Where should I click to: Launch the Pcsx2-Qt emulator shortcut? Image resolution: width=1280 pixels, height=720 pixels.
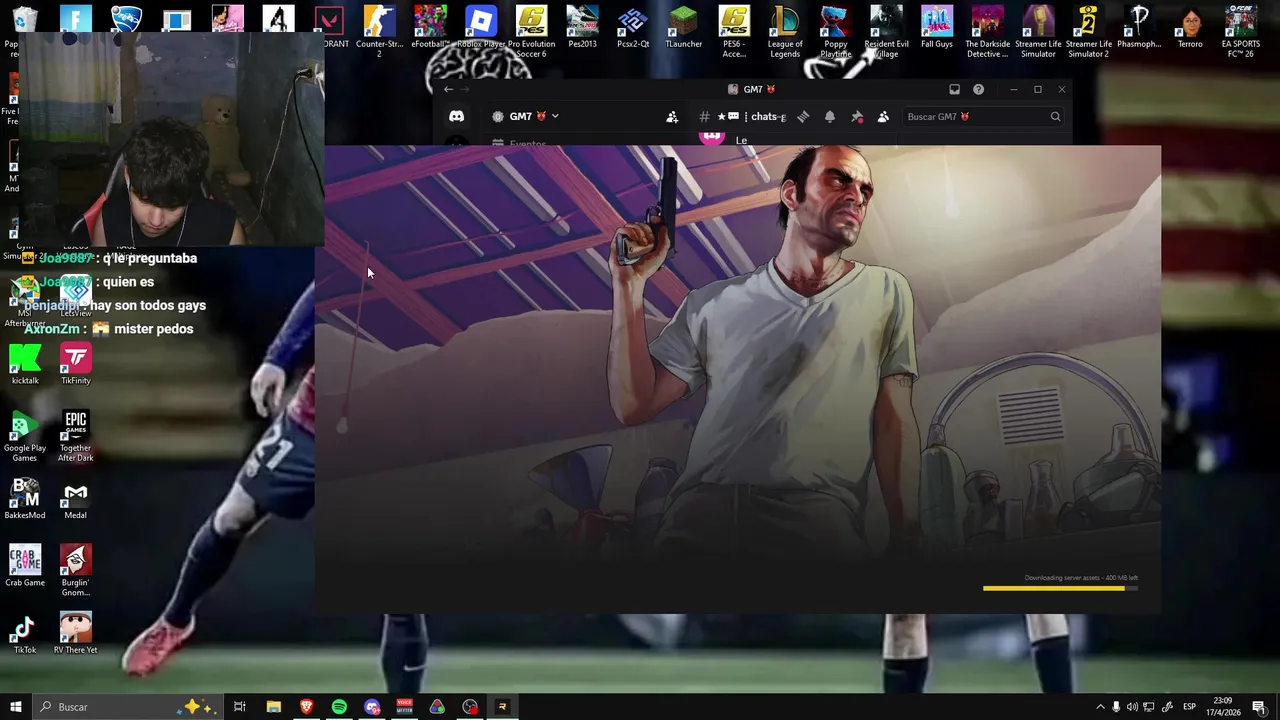click(633, 27)
